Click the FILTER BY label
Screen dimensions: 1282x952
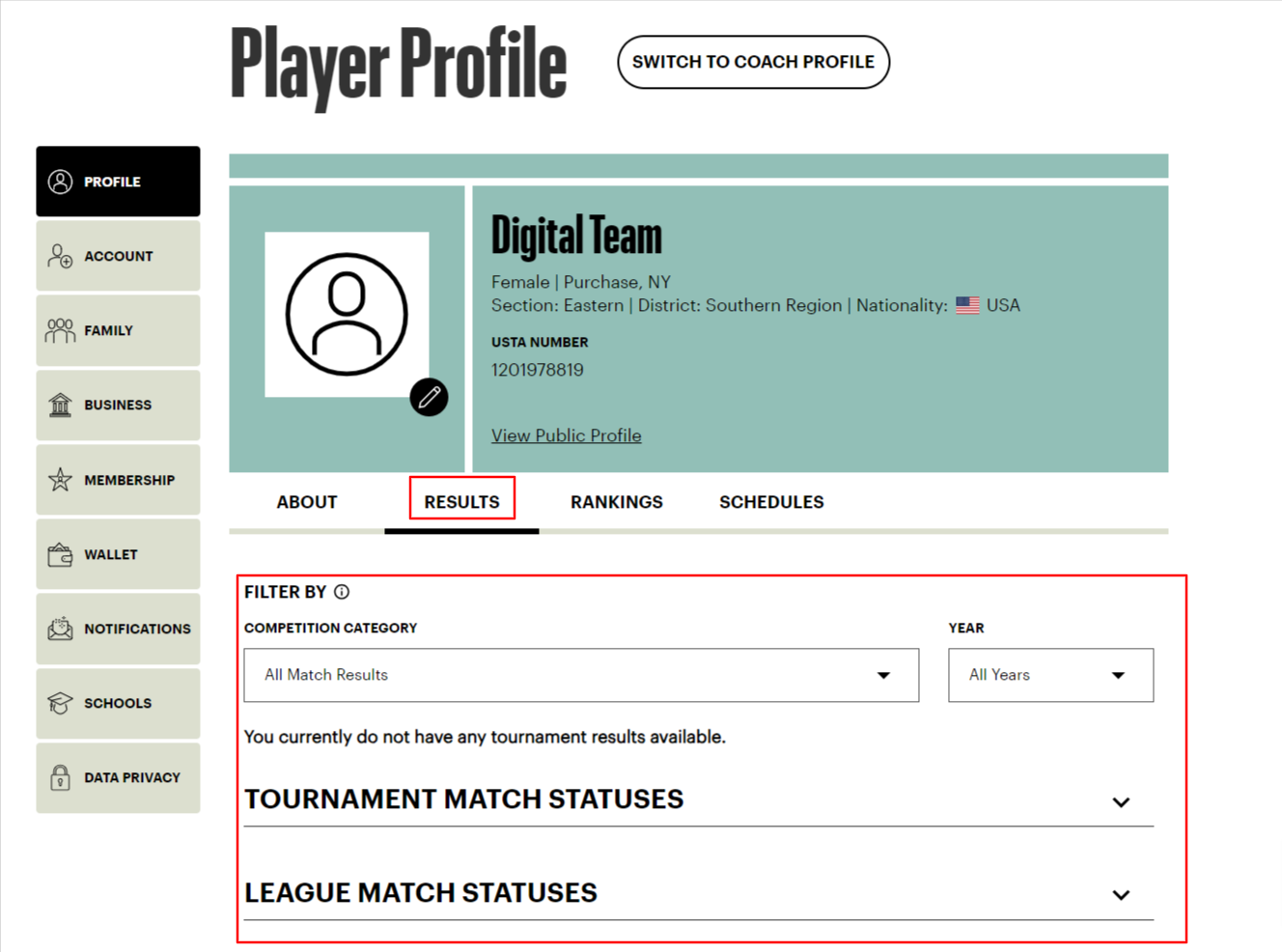click(x=285, y=592)
